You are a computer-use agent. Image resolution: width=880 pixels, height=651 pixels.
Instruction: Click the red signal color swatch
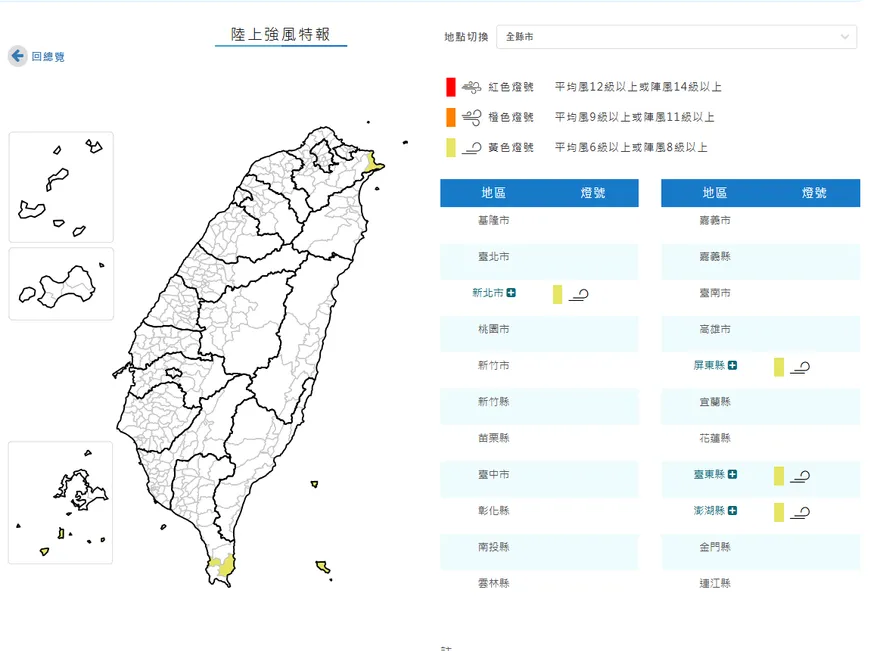(451, 87)
